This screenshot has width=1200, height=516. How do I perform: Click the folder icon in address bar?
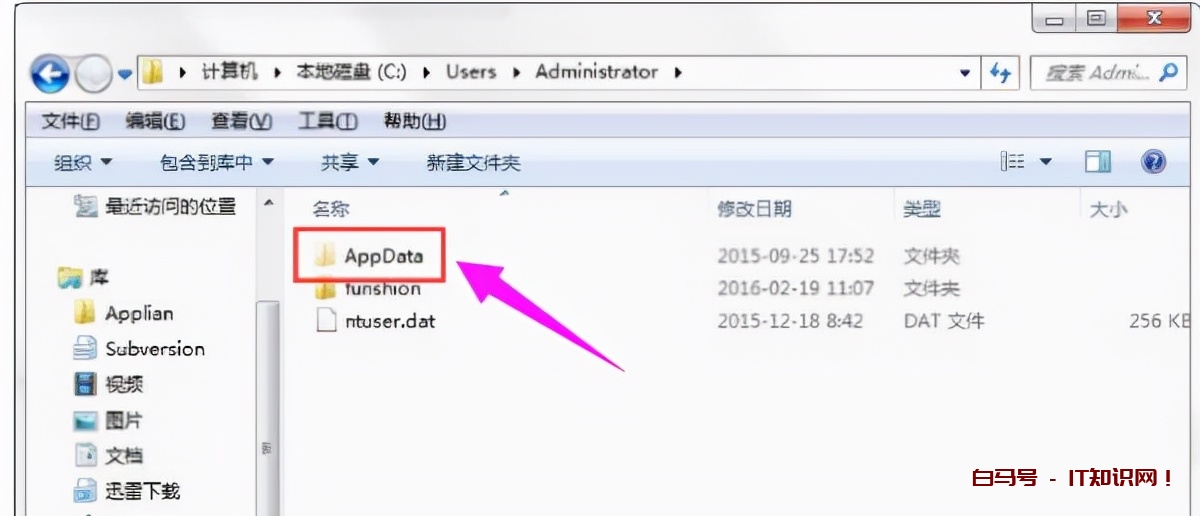click(x=153, y=73)
